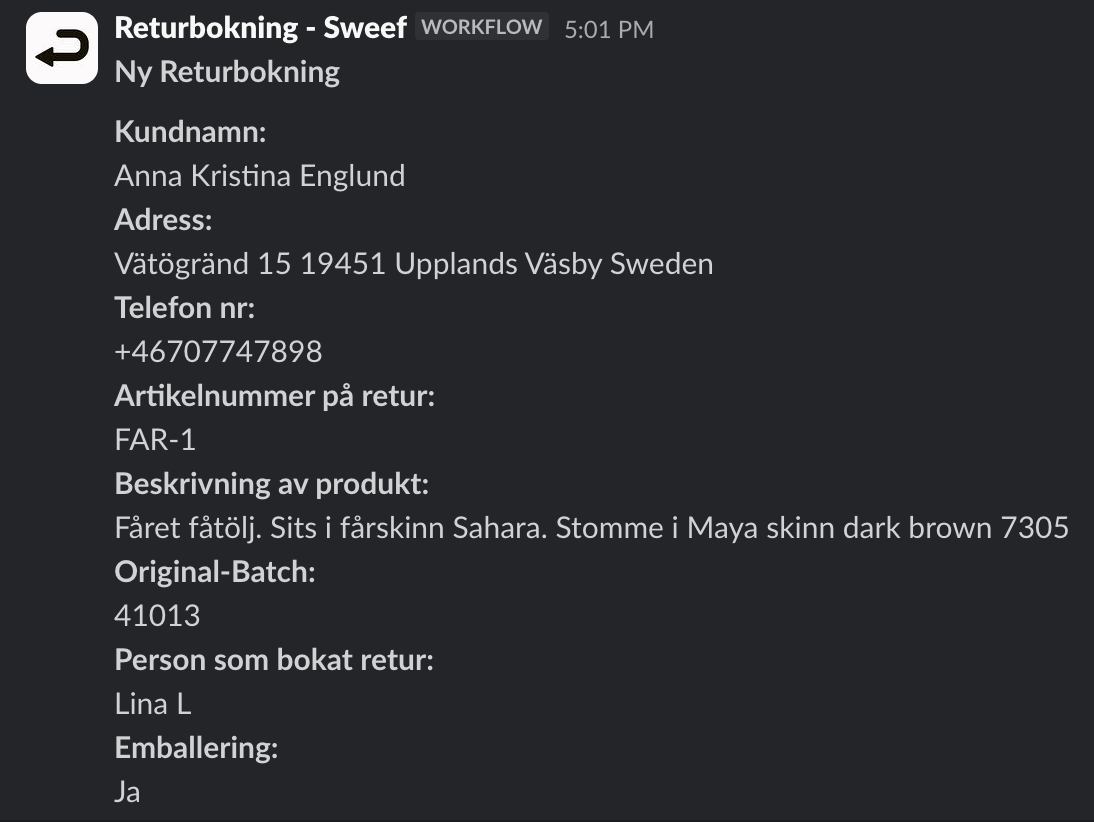Viewport: 1094px width, 822px height.
Task: Click the "Person som bokat retur:" label
Action: click(274, 660)
